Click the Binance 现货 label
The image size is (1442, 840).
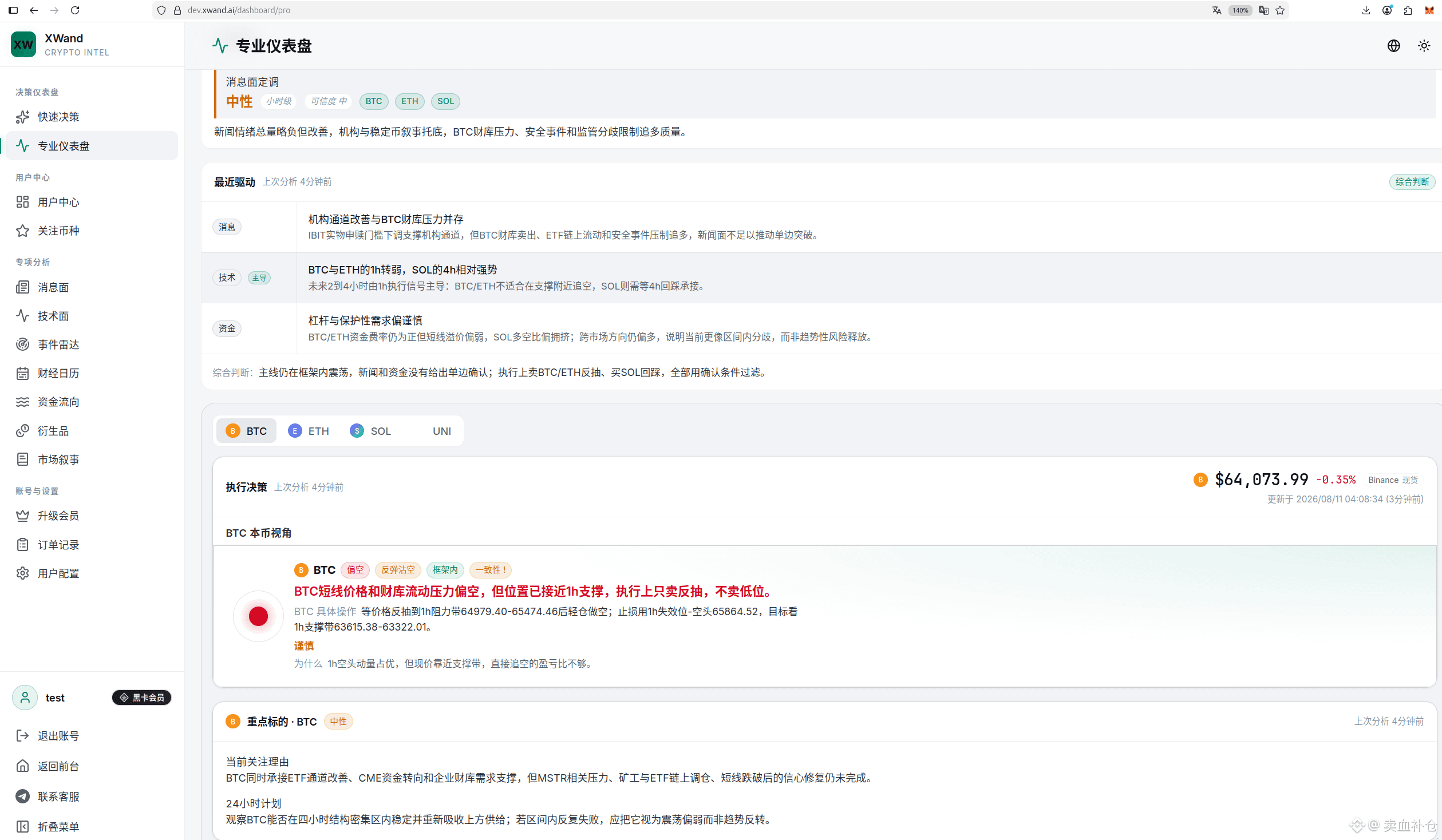click(x=1393, y=480)
